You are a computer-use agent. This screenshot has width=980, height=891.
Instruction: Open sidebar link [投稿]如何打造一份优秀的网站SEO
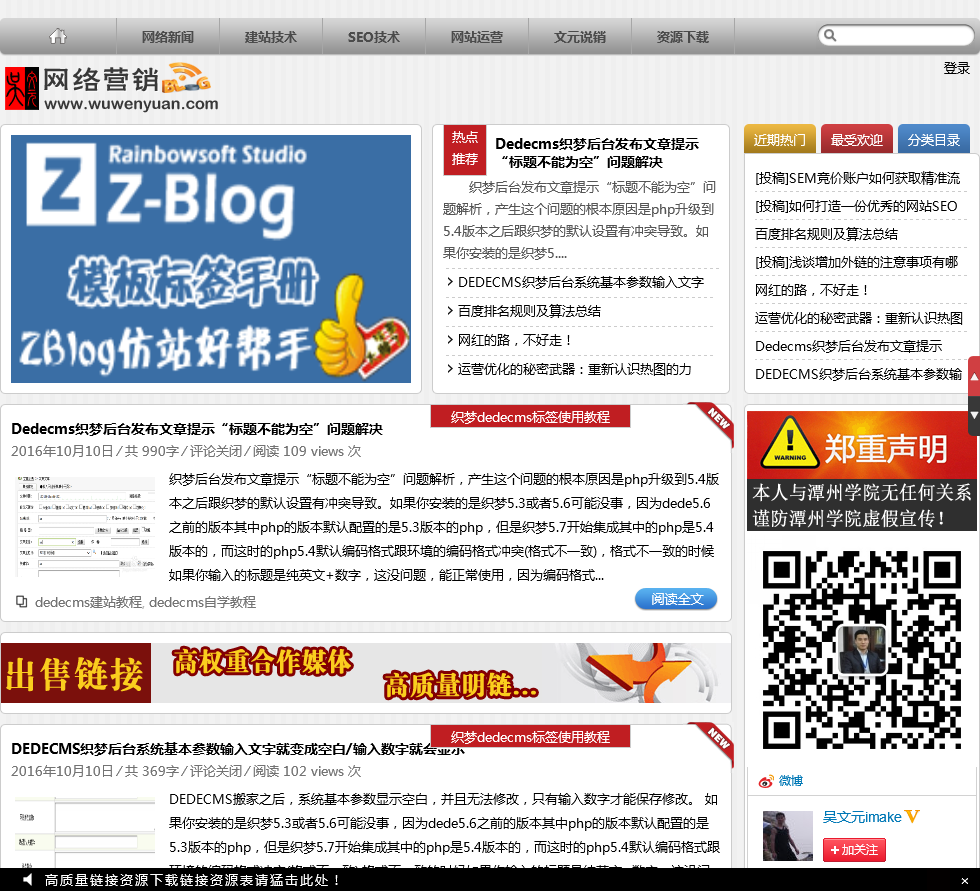pos(856,206)
